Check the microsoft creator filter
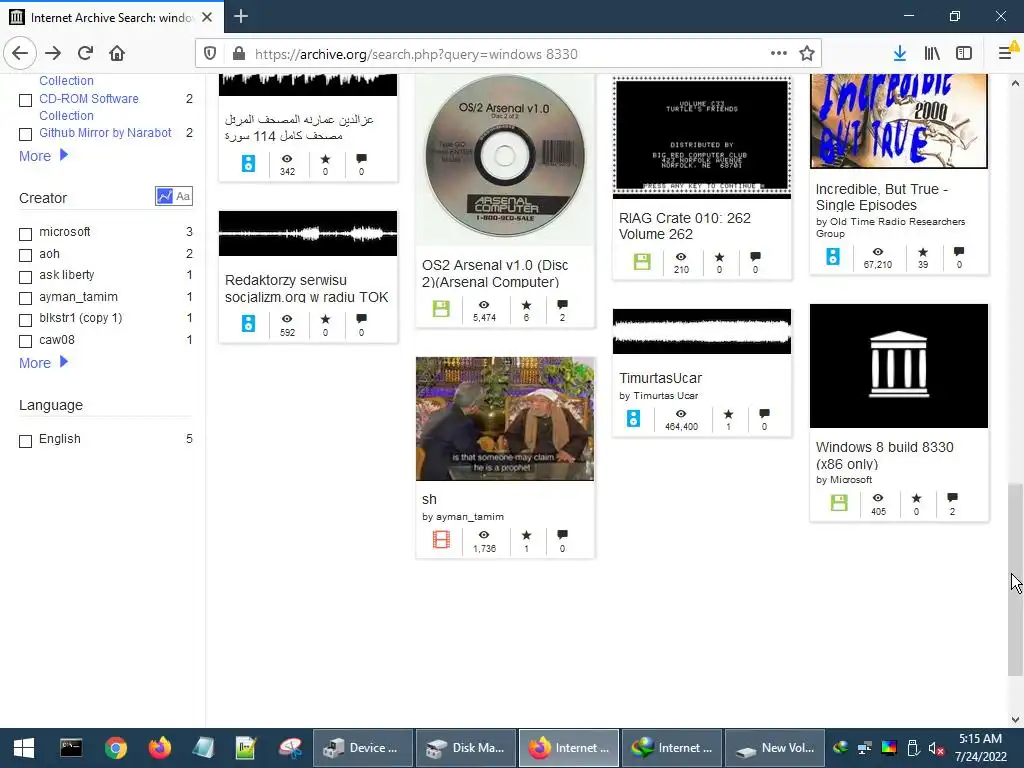 point(25,234)
